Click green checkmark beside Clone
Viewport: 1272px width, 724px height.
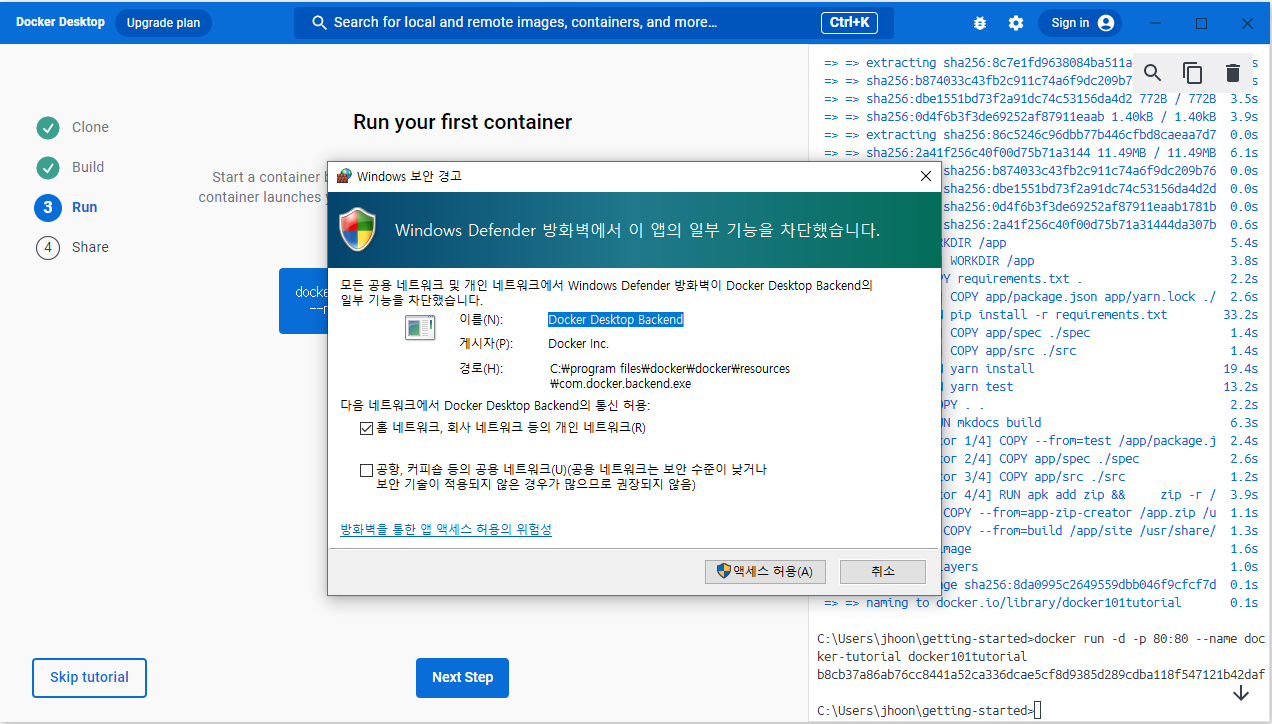pos(48,127)
